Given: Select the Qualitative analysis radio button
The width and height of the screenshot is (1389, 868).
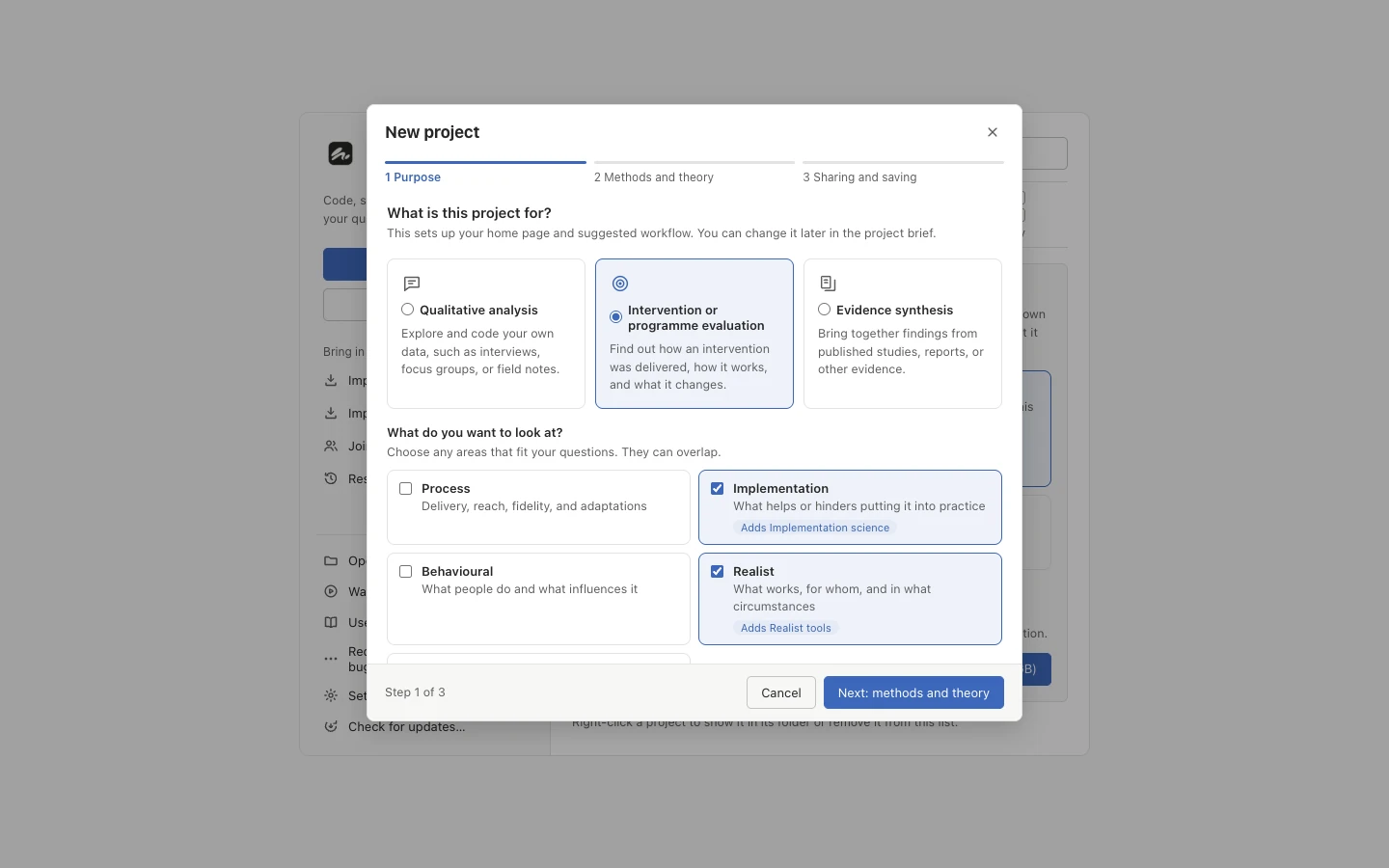Looking at the screenshot, I should [407, 310].
